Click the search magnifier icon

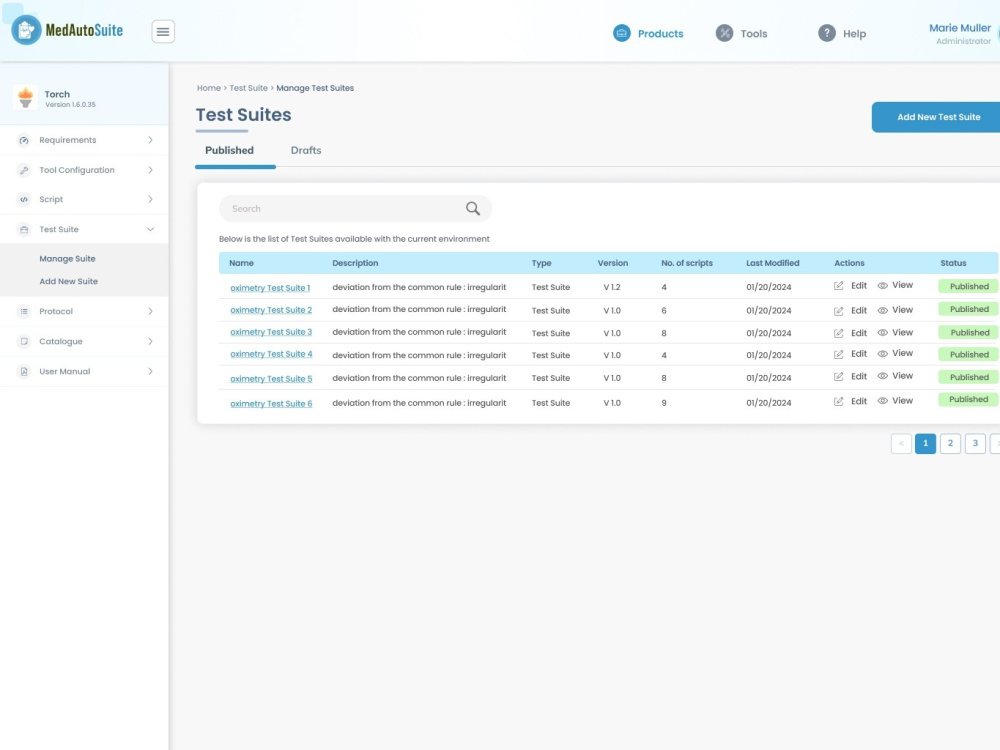[473, 209]
